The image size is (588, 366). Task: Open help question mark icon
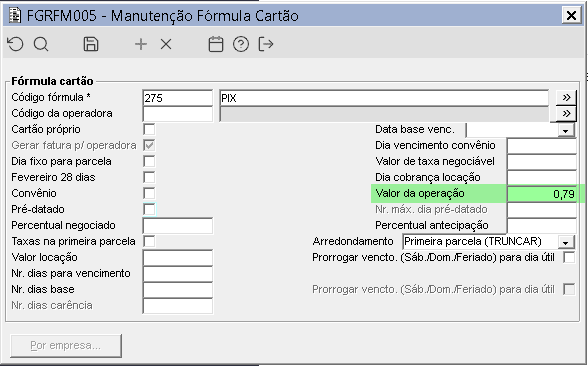tap(241, 44)
